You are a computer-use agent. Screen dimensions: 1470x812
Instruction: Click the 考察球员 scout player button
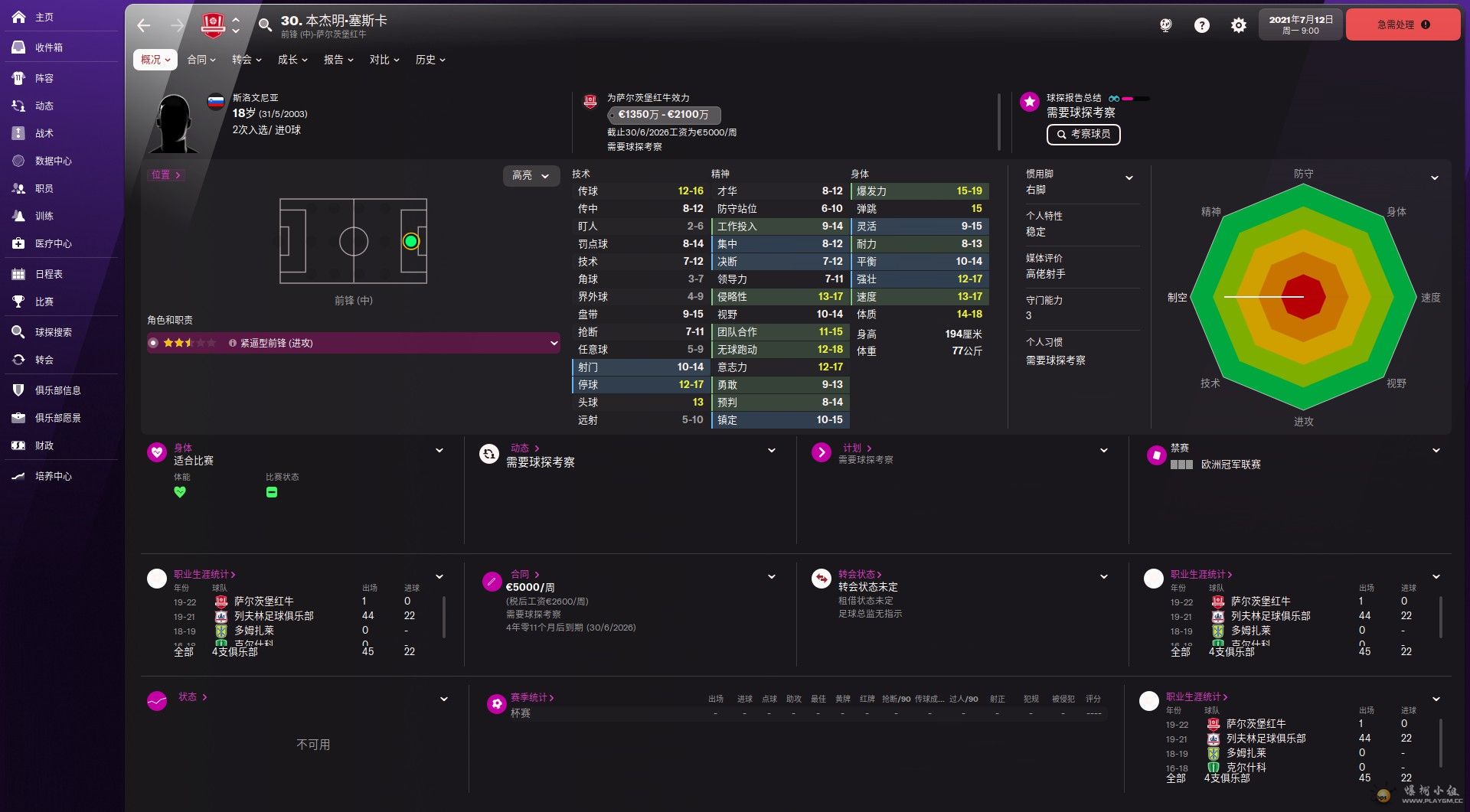tap(1083, 135)
